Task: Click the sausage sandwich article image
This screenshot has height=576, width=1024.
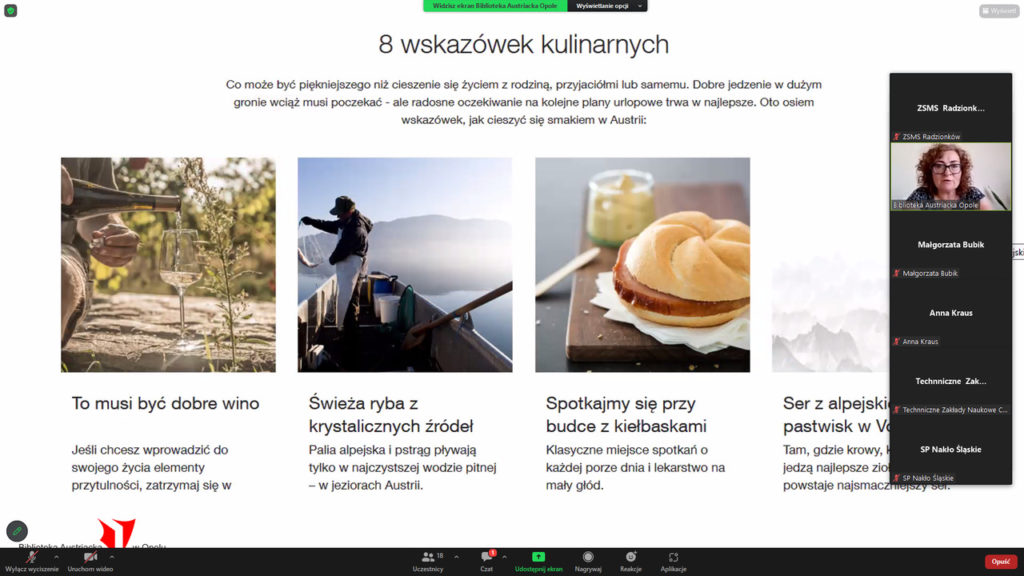Action: 642,264
